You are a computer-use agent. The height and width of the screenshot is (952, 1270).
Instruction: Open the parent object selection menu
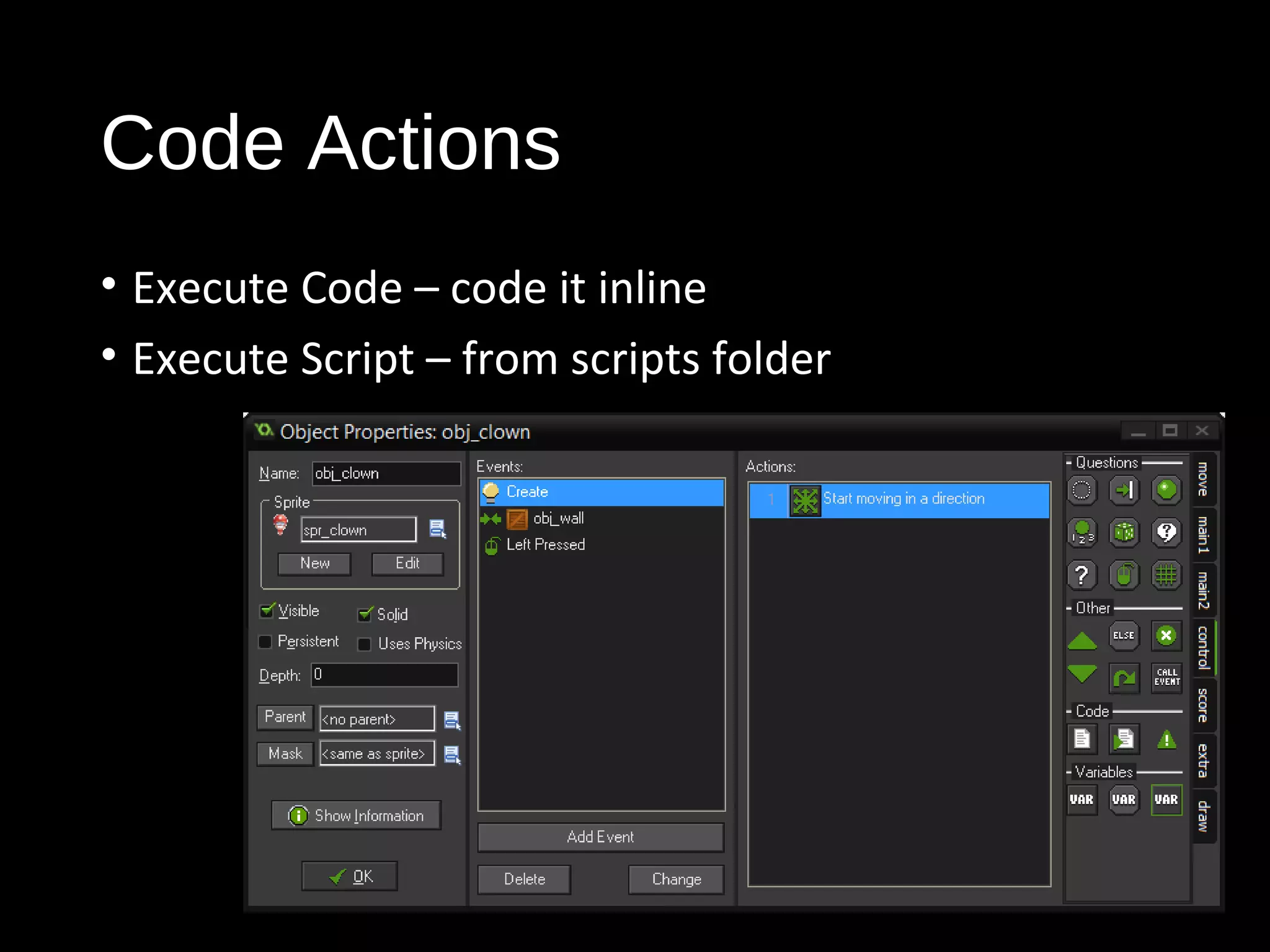click(x=452, y=720)
